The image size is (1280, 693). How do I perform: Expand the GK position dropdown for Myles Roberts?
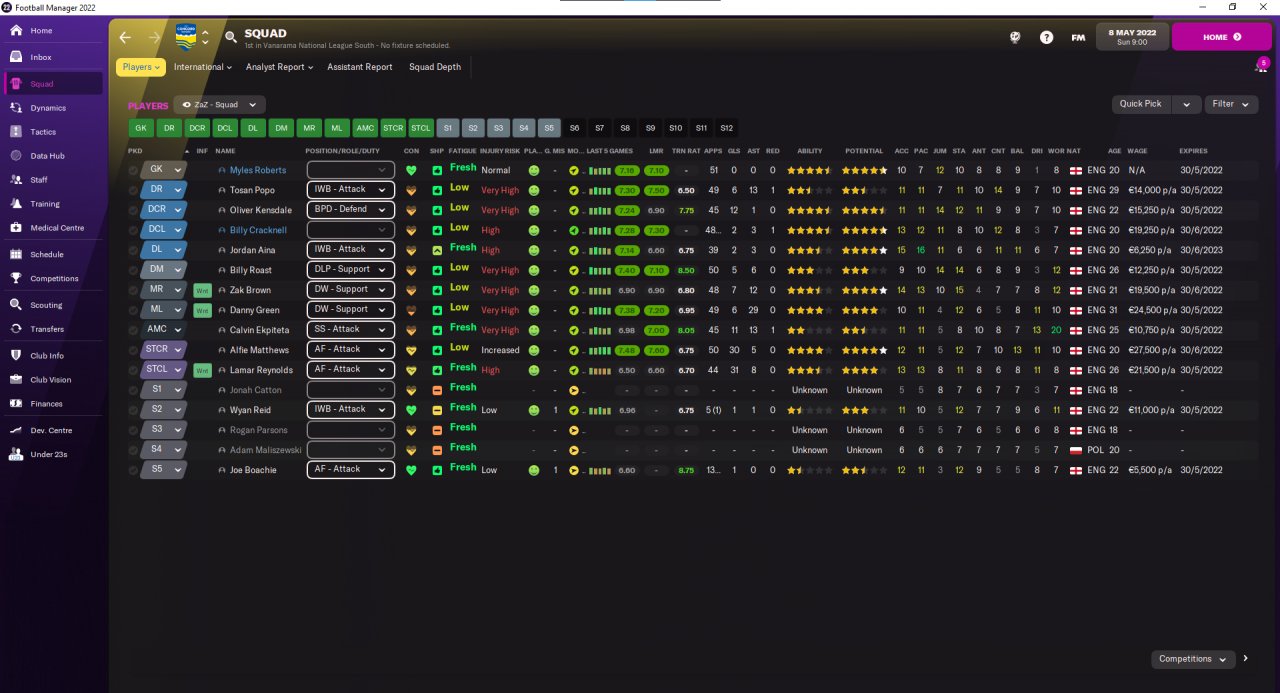pyautogui.click(x=164, y=170)
